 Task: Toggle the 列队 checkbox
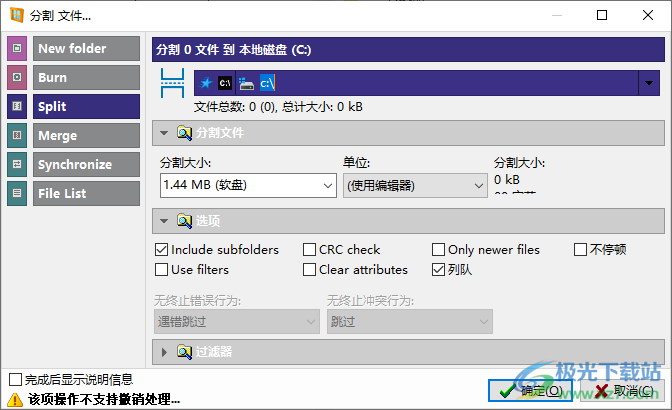click(x=438, y=269)
